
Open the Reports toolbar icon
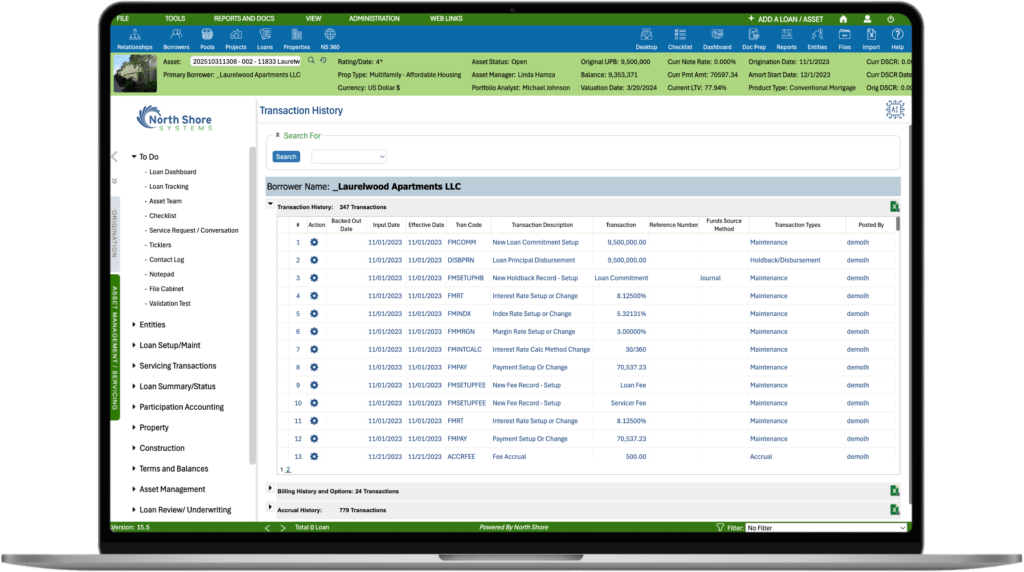[786, 39]
